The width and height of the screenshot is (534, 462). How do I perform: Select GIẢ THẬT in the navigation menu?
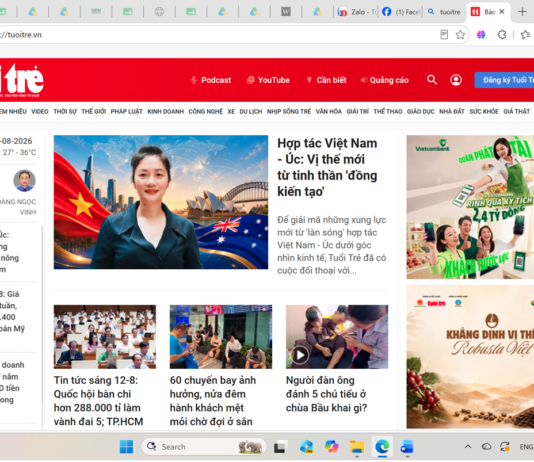pos(517,111)
